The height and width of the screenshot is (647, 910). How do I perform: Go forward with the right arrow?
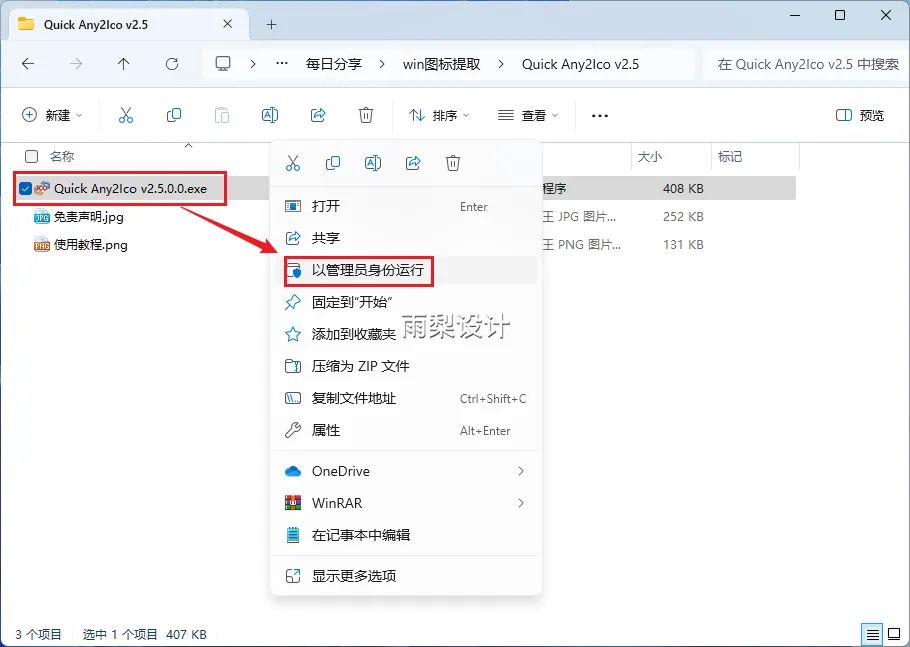coord(76,64)
